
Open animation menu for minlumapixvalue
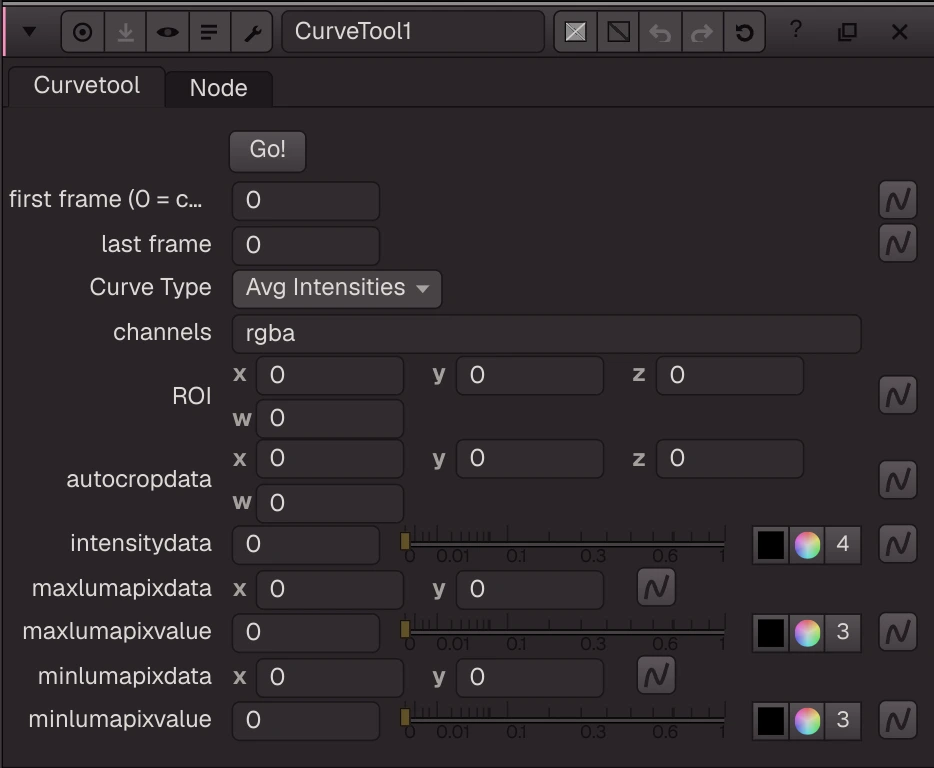pos(898,720)
